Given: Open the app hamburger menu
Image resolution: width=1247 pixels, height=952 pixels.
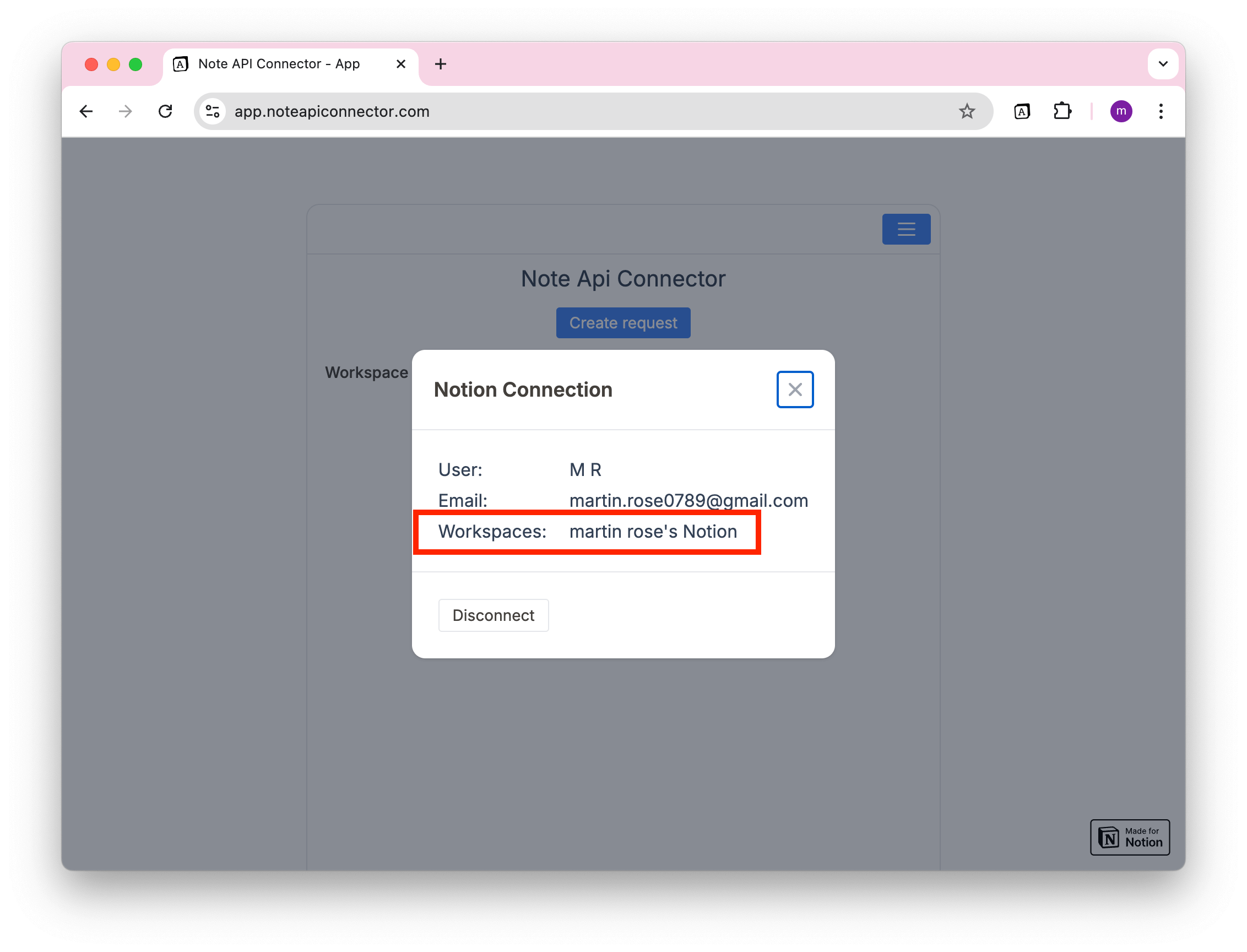Looking at the screenshot, I should tap(906, 229).
